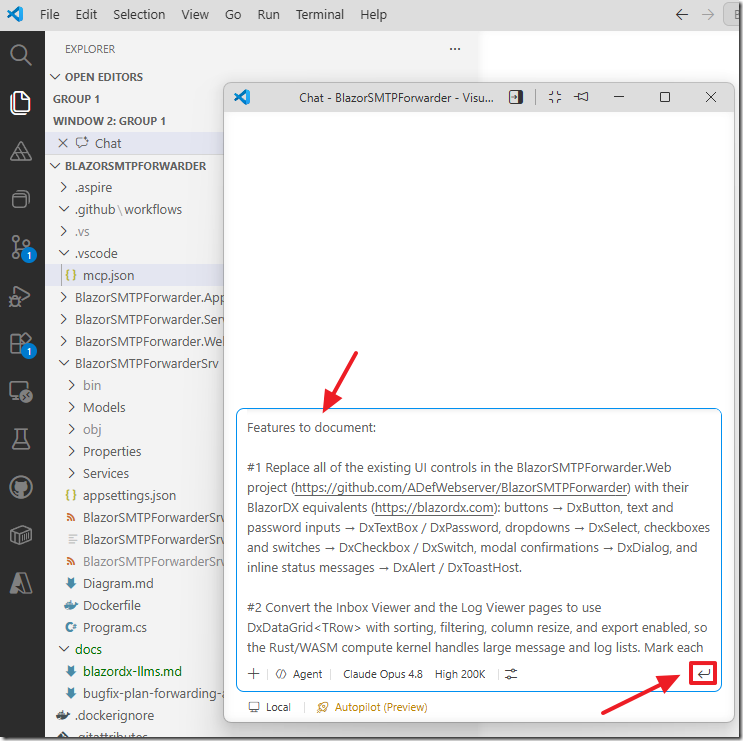Expand the .vs folder
The width and height of the screenshot is (743, 741).
pyautogui.click(x=63, y=231)
